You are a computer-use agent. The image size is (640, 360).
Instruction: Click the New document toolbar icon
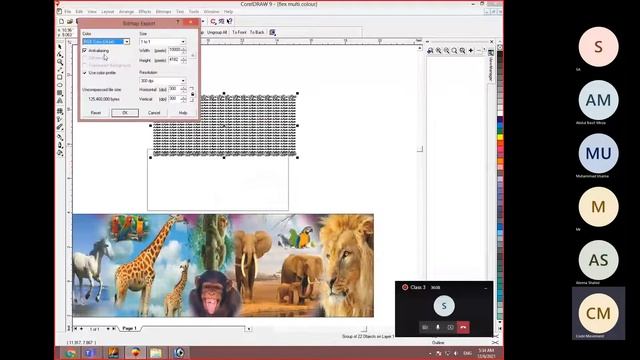[x=62, y=21]
